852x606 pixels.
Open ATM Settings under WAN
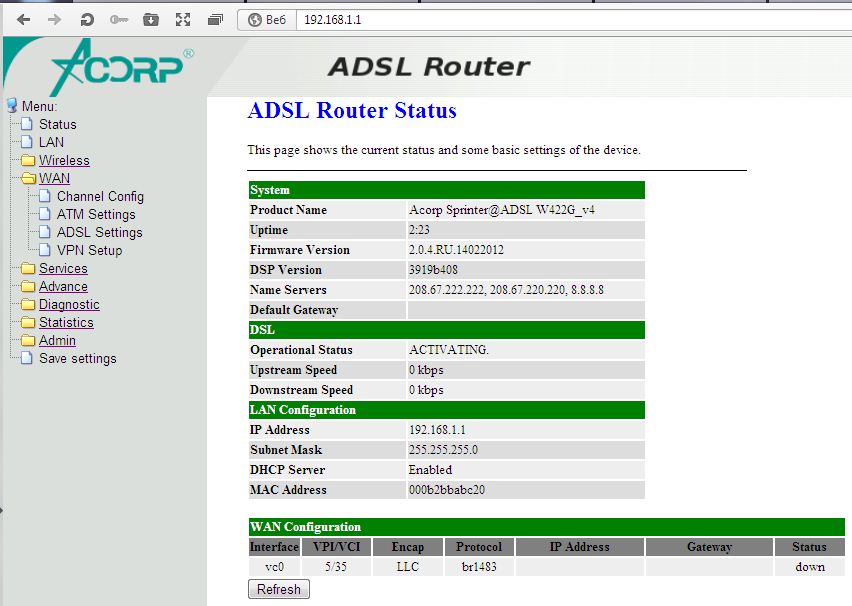point(96,214)
